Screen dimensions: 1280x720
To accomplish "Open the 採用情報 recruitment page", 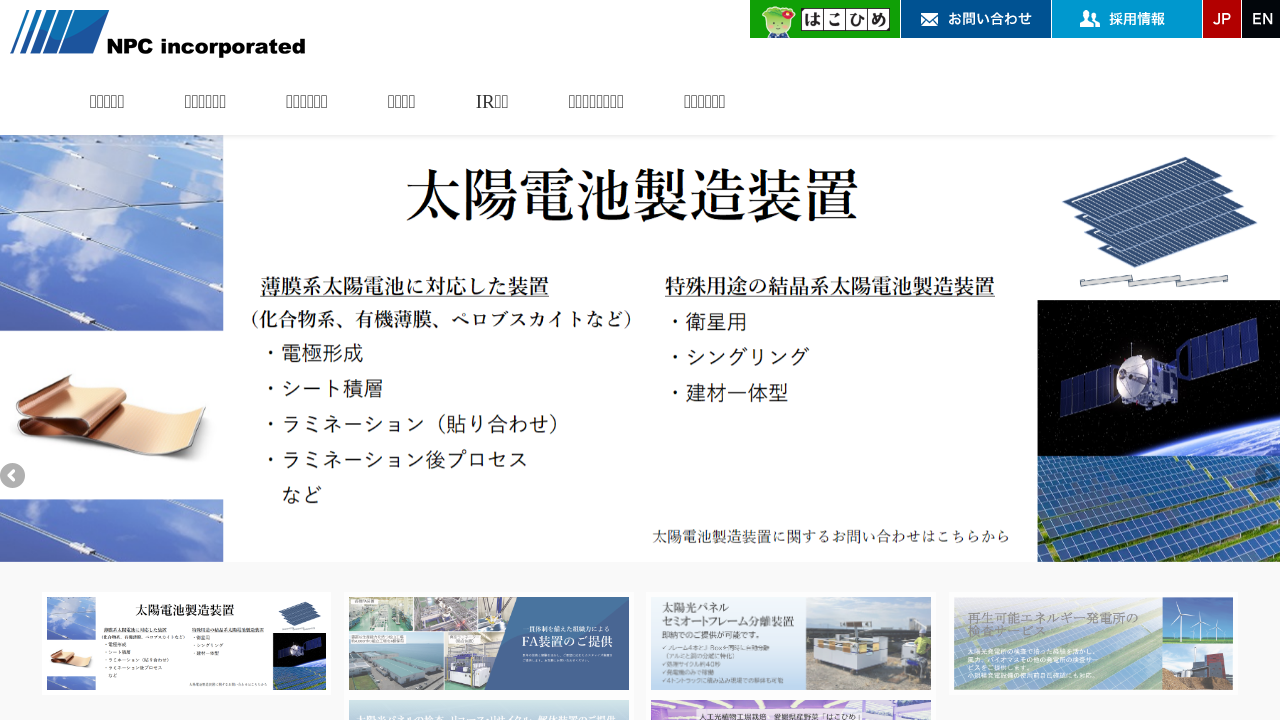I will coord(1126,19).
